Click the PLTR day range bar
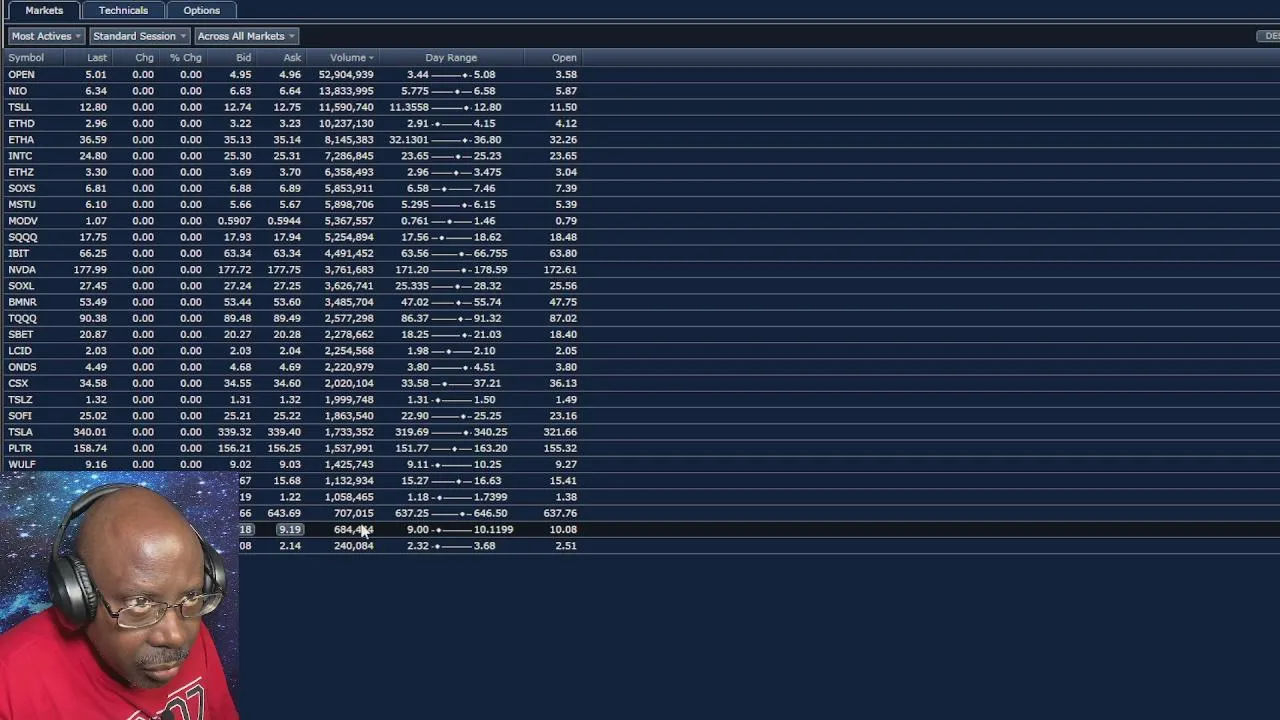The width and height of the screenshot is (1280, 720). tap(451, 448)
